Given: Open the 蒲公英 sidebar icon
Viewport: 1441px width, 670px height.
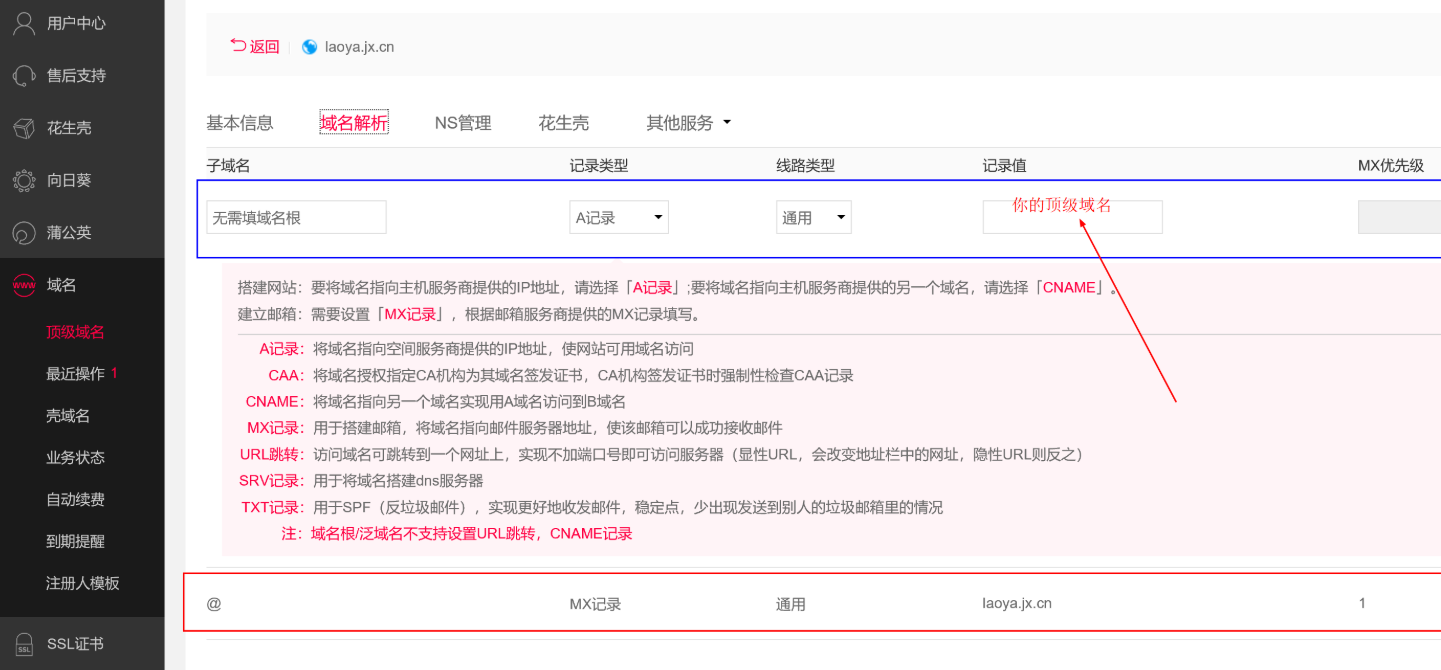Looking at the screenshot, I should click(x=22, y=232).
